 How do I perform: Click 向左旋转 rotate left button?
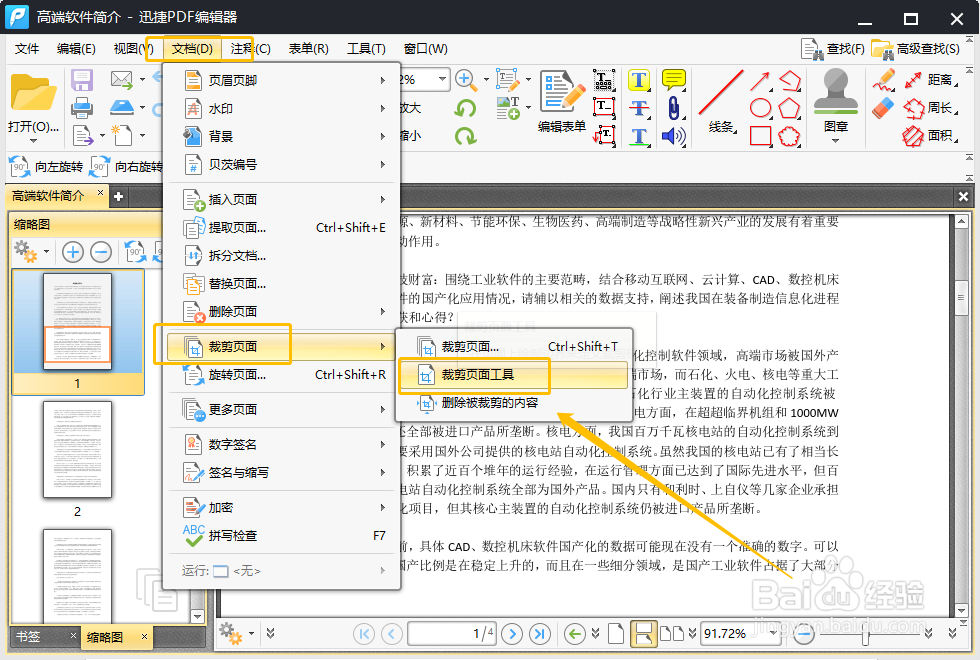tap(46, 167)
